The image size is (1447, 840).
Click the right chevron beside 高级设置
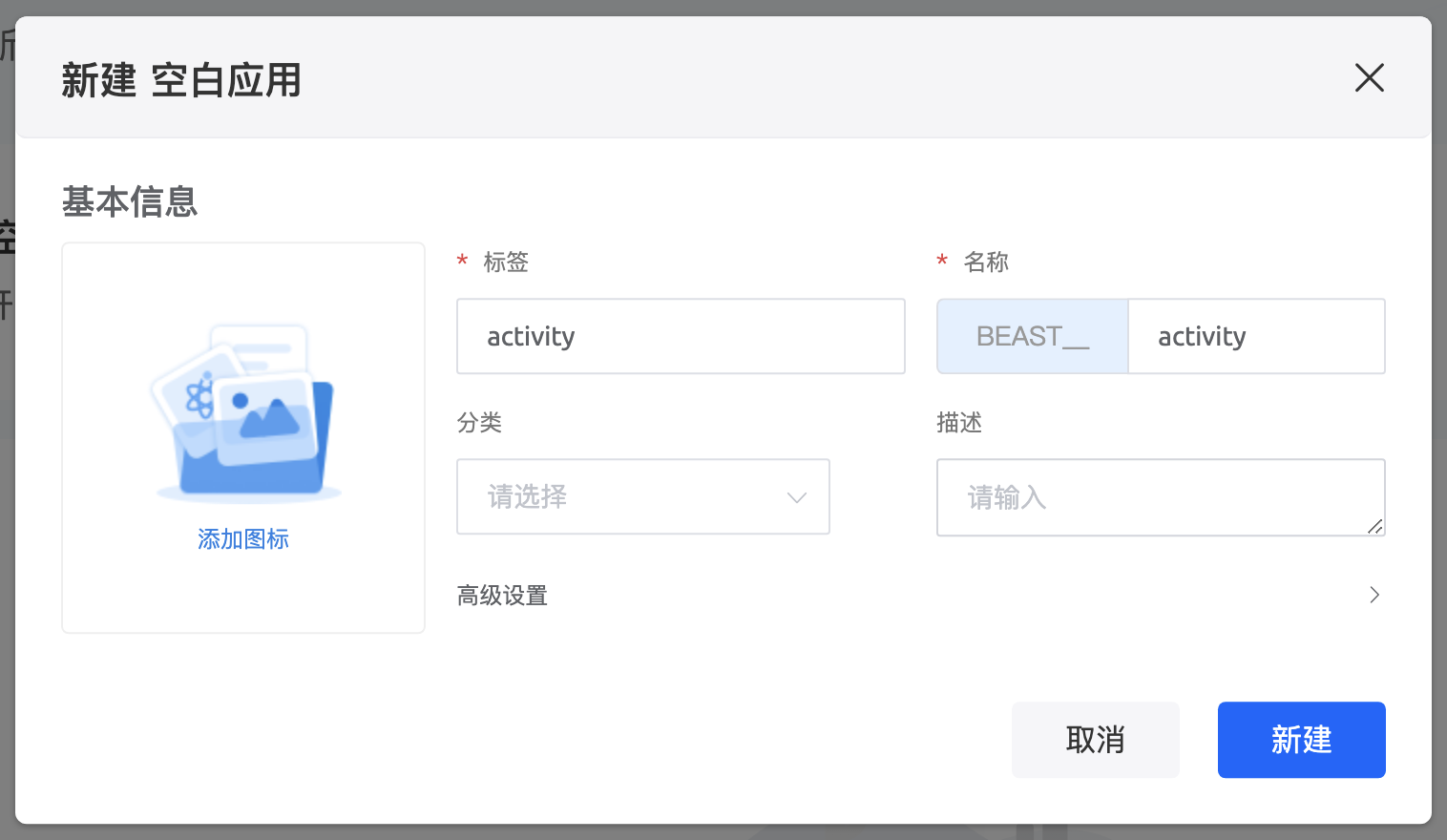pos(1374,596)
